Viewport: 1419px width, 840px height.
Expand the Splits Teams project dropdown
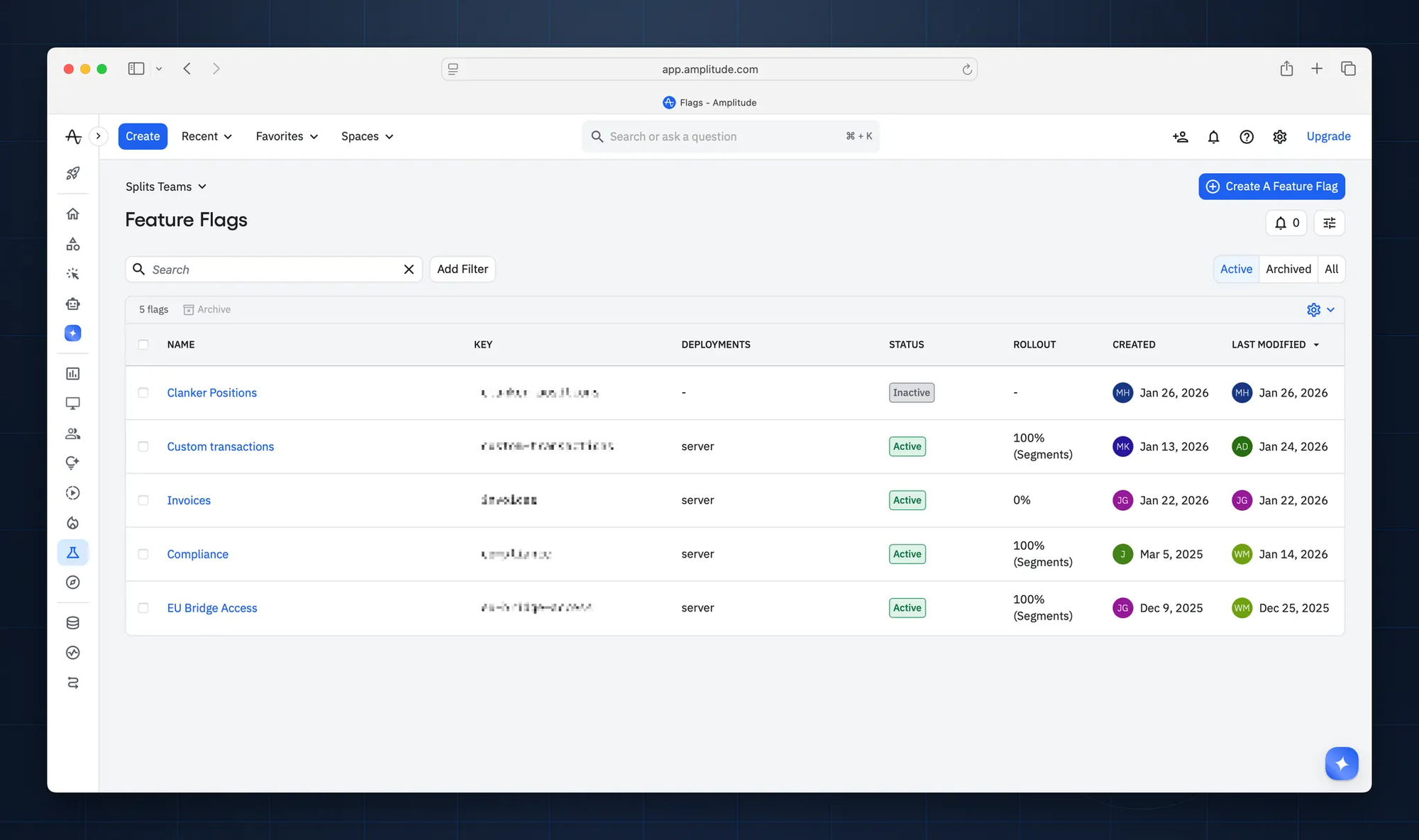[x=166, y=187]
